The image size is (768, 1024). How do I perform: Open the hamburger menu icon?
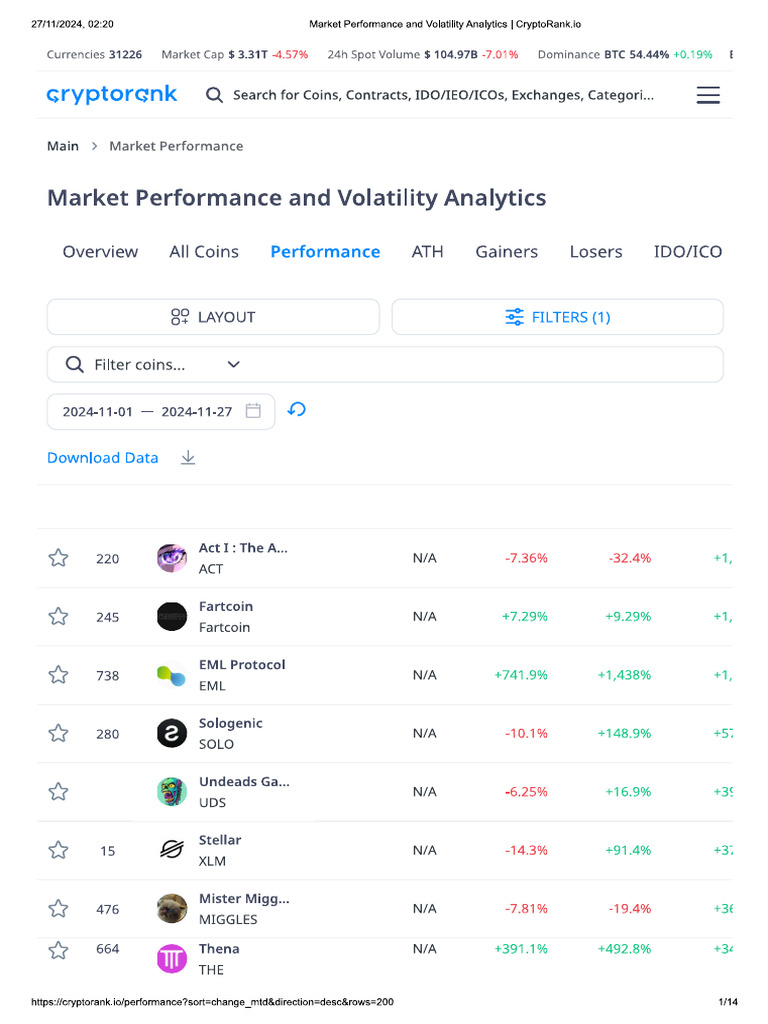(708, 95)
